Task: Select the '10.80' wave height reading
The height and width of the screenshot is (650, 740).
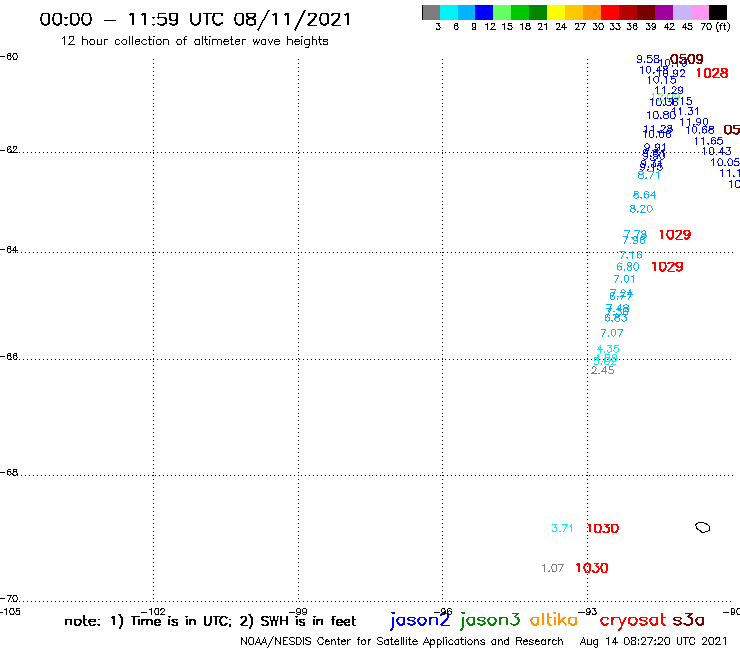Action: point(660,115)
